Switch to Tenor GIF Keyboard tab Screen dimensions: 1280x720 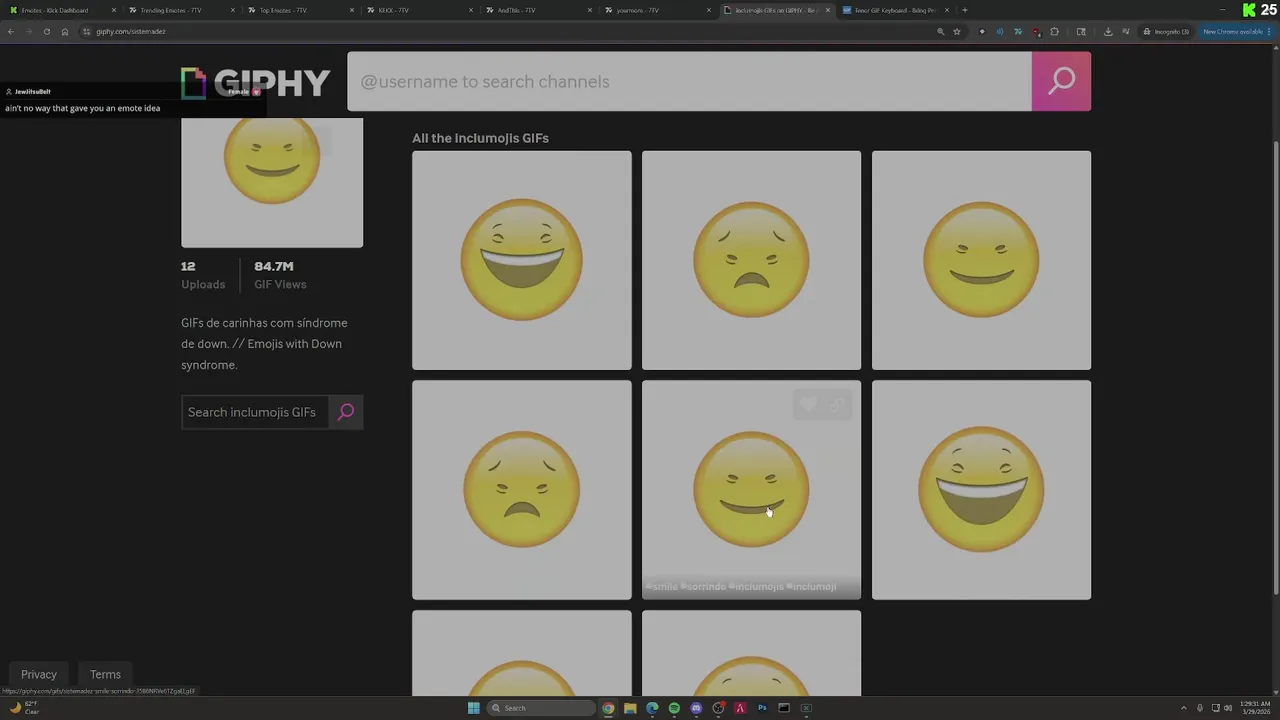895,10
